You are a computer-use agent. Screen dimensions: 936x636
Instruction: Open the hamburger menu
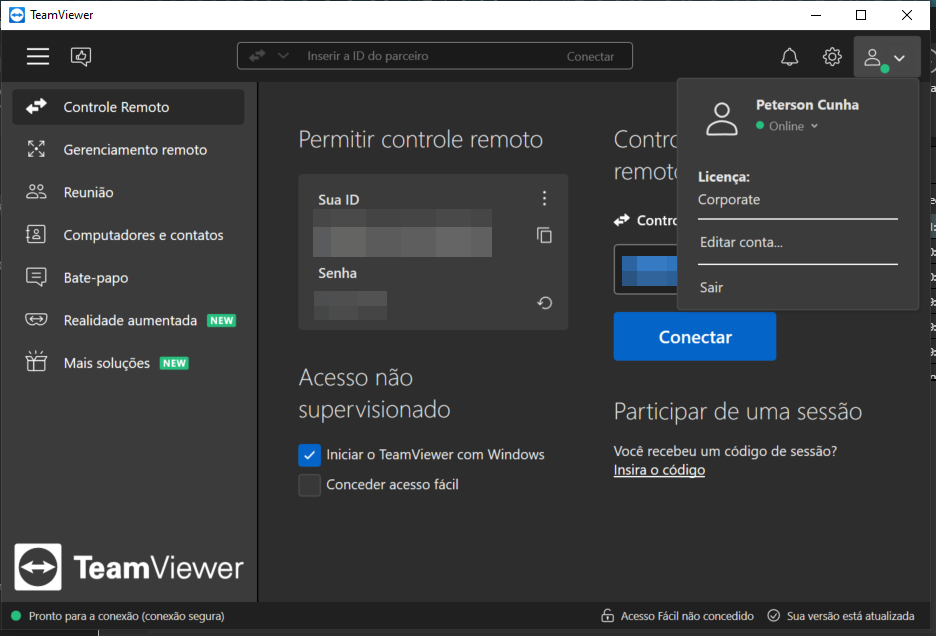click(38, 56)
